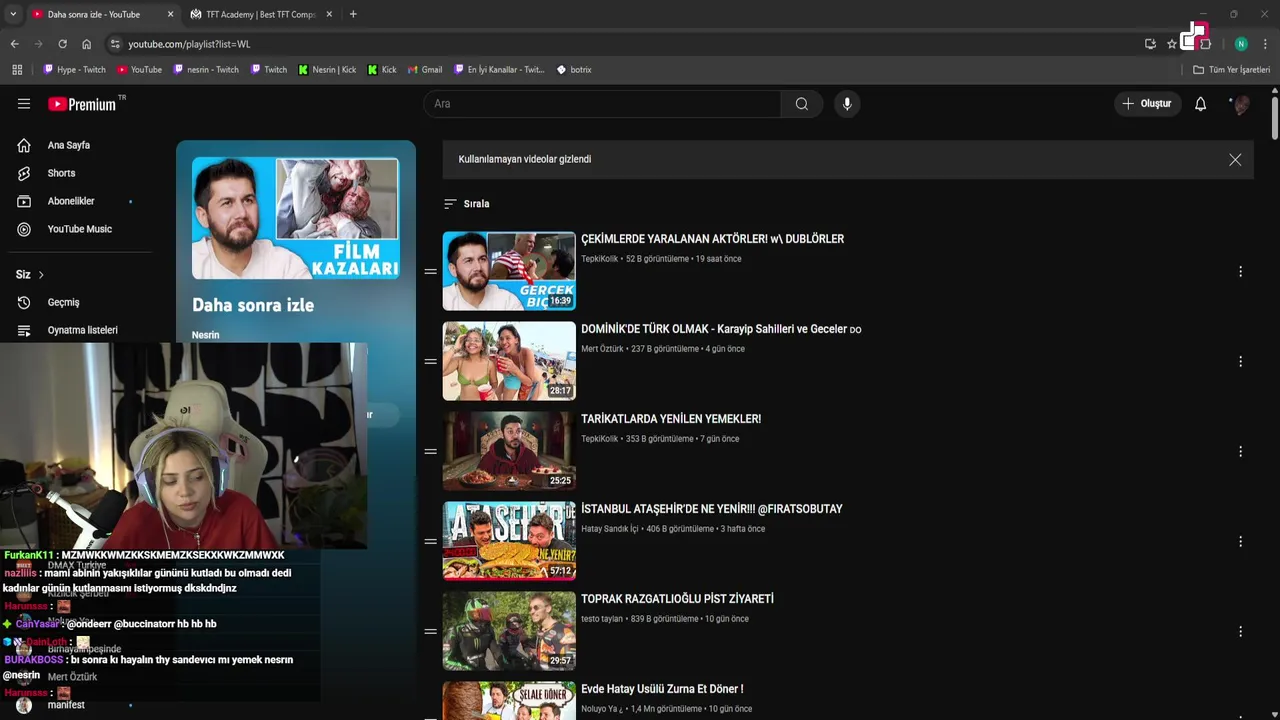Viewport: 1280px width, 720px height.
Task: Start voice search with microphone icon
Action: pos(847,104)
